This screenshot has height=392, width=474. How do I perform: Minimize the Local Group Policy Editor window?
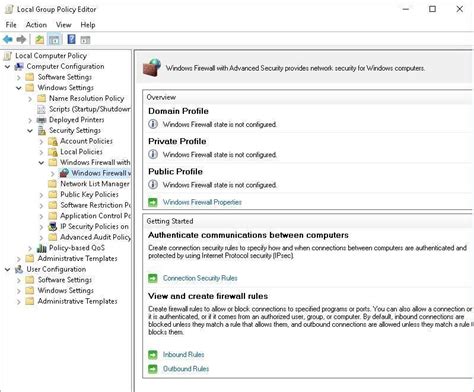click(x=406, y=9)
